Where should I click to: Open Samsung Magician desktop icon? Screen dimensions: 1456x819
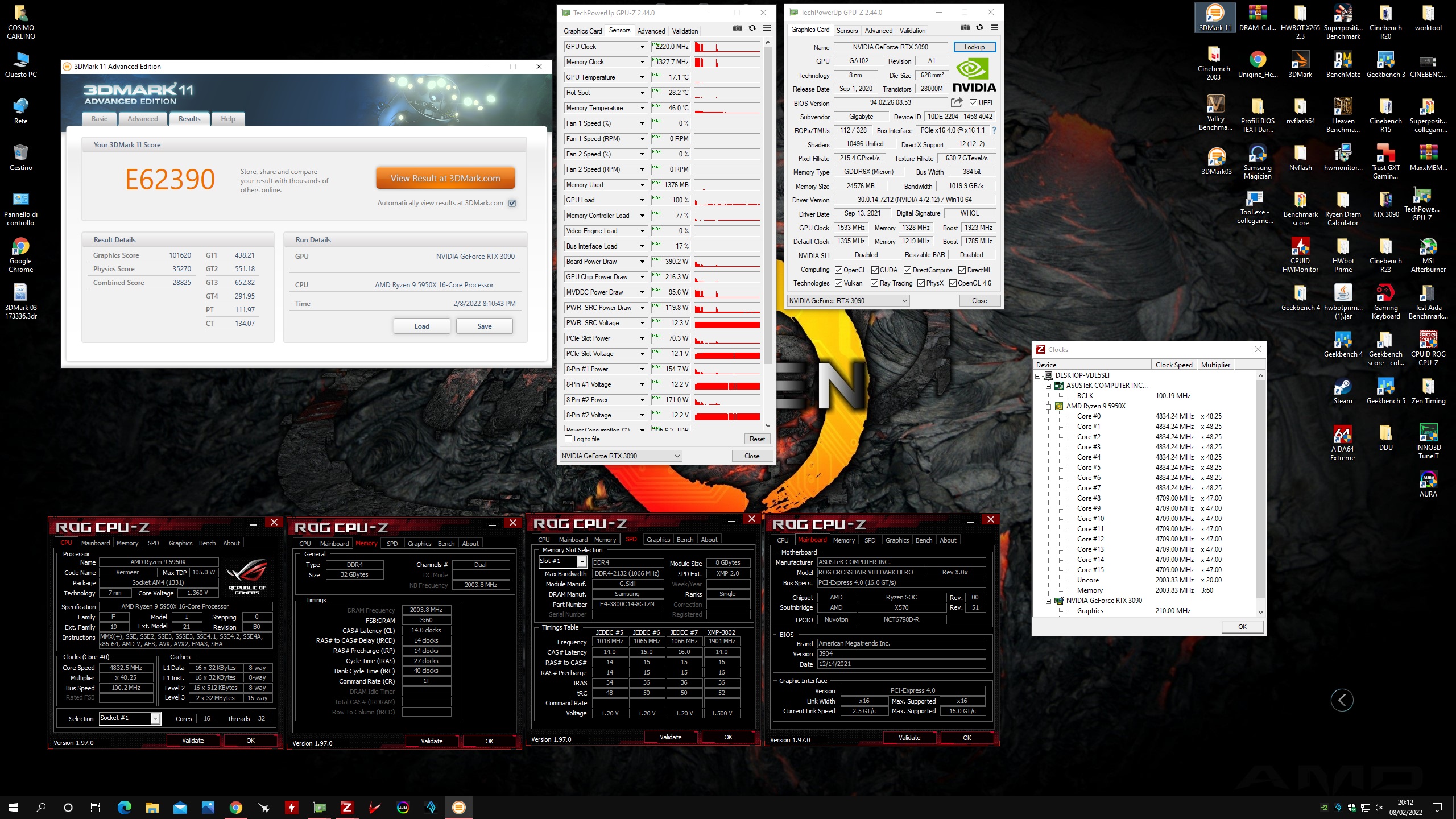click(x=1258, y=162)
